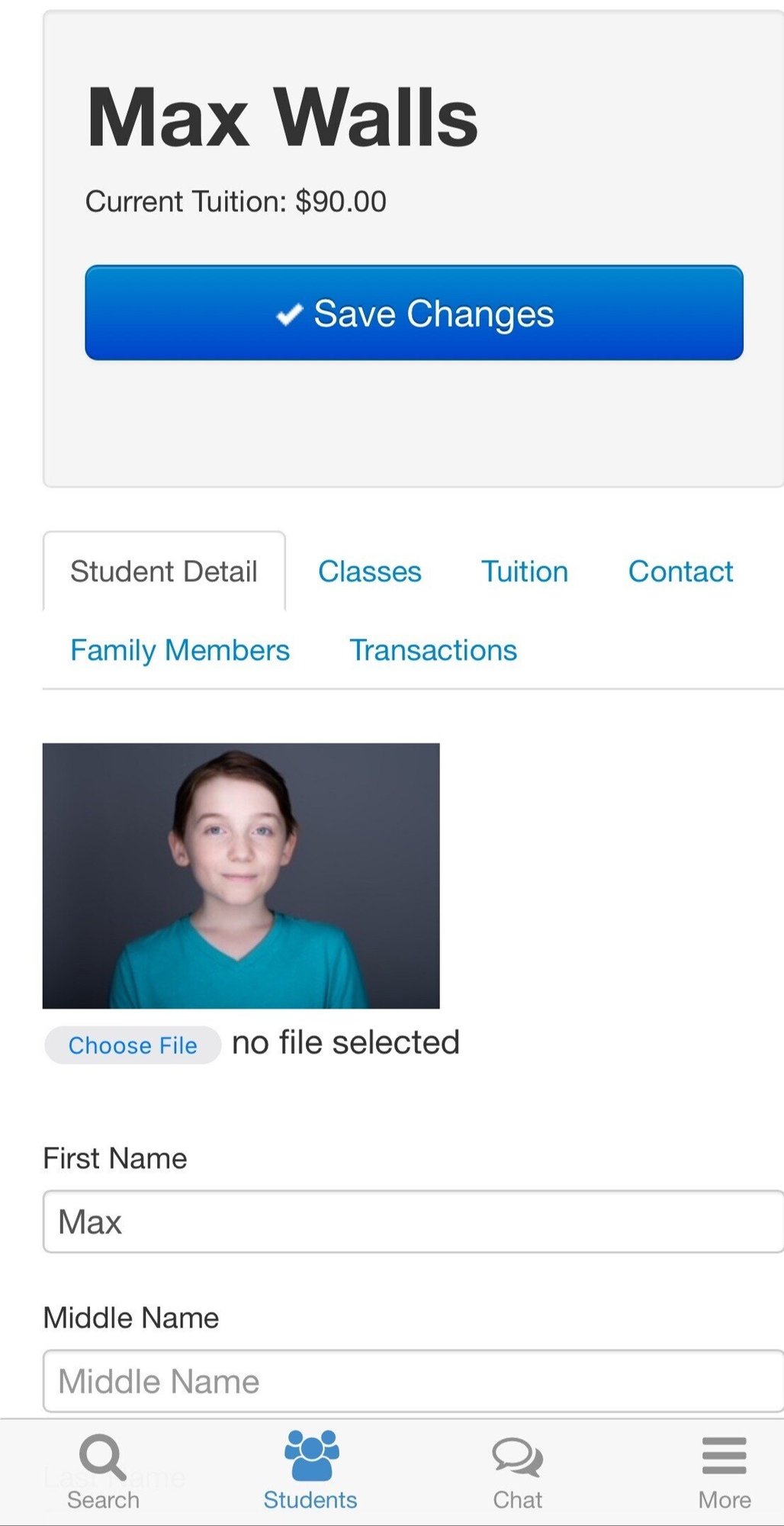Select the Students label in bottom bar
The height and width of the screenshot is (1526, 784).
pos(310,1500)
